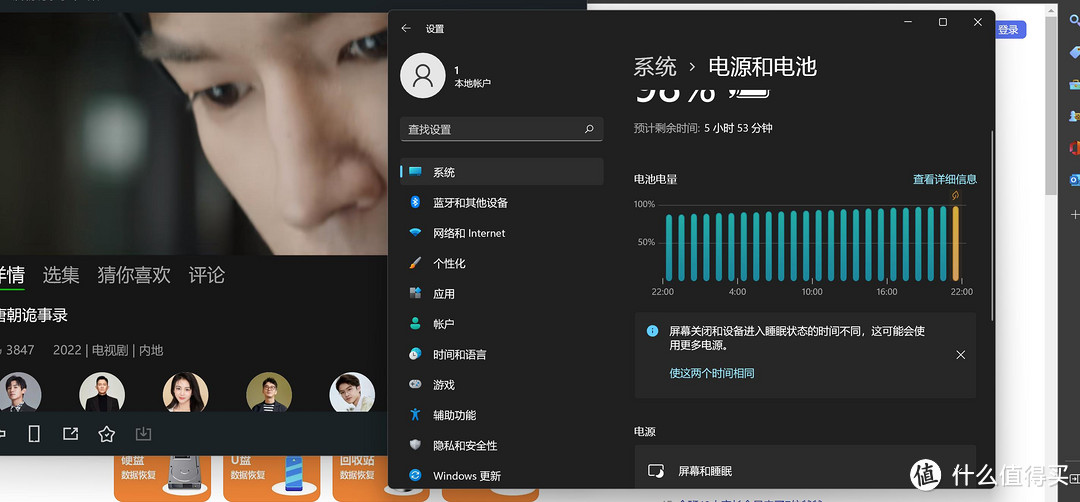Screen dimensions: 1080x502
Task: Click the star favorite icon in video toolbar
Action: (106, 434)
